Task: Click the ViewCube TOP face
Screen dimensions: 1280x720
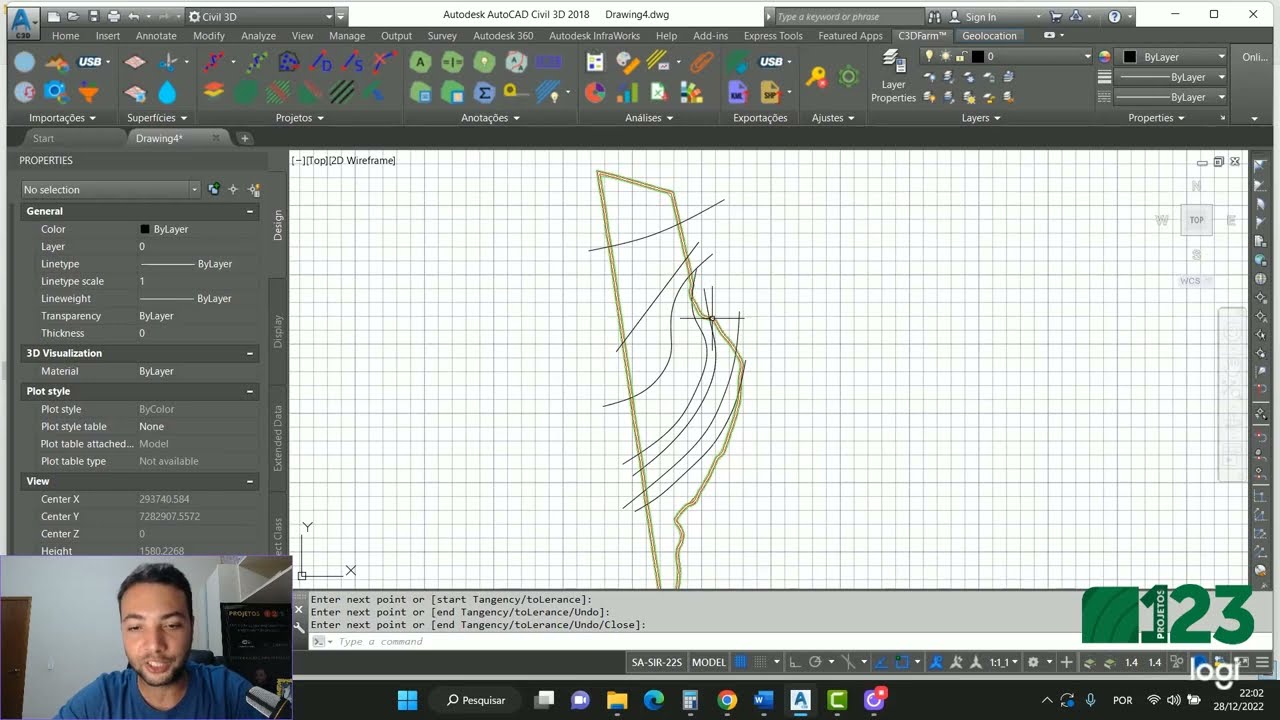Action: pyautogui.click(x=1196, y=220)
